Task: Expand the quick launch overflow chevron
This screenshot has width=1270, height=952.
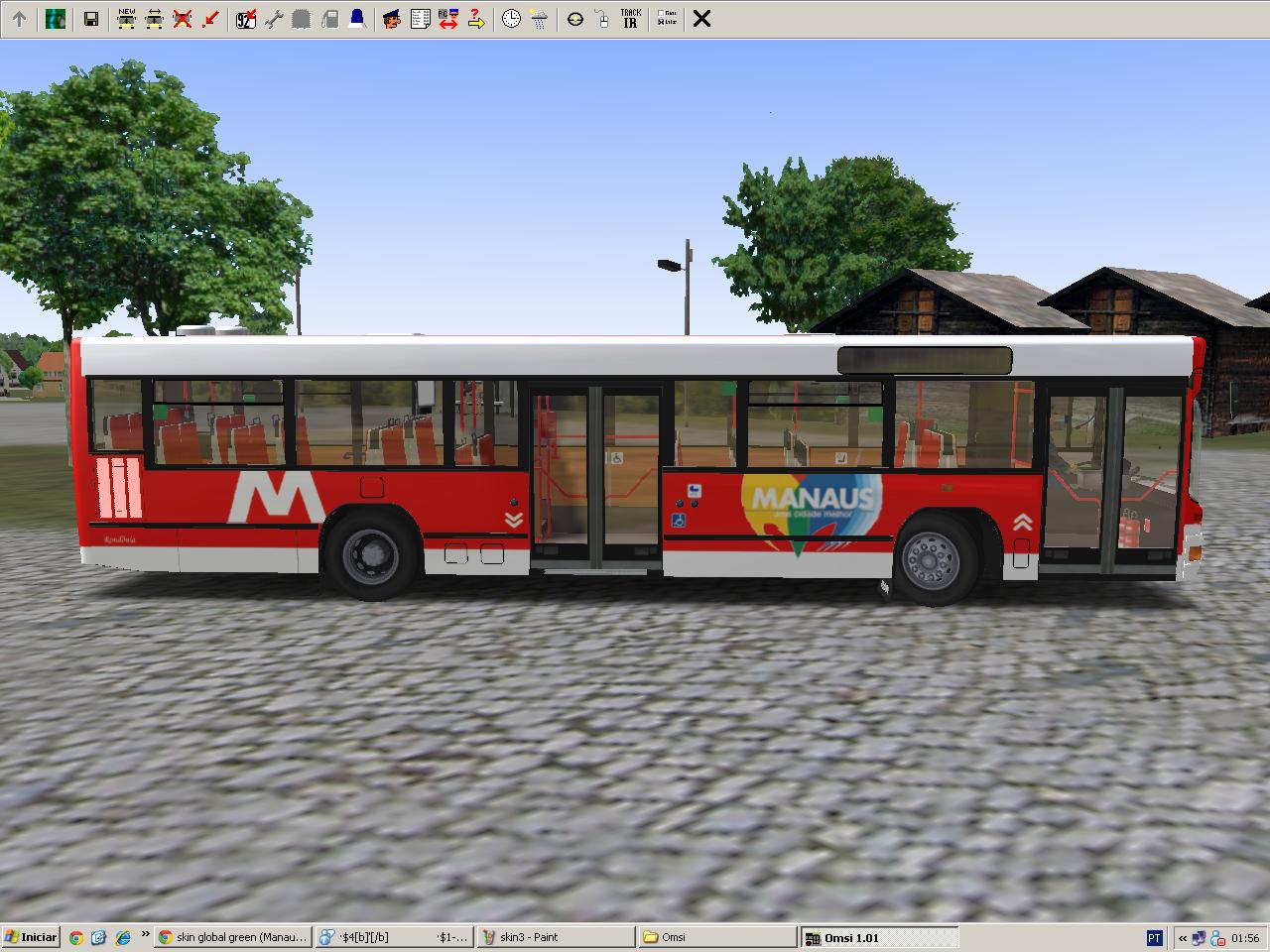Action: tap(146, 934)
